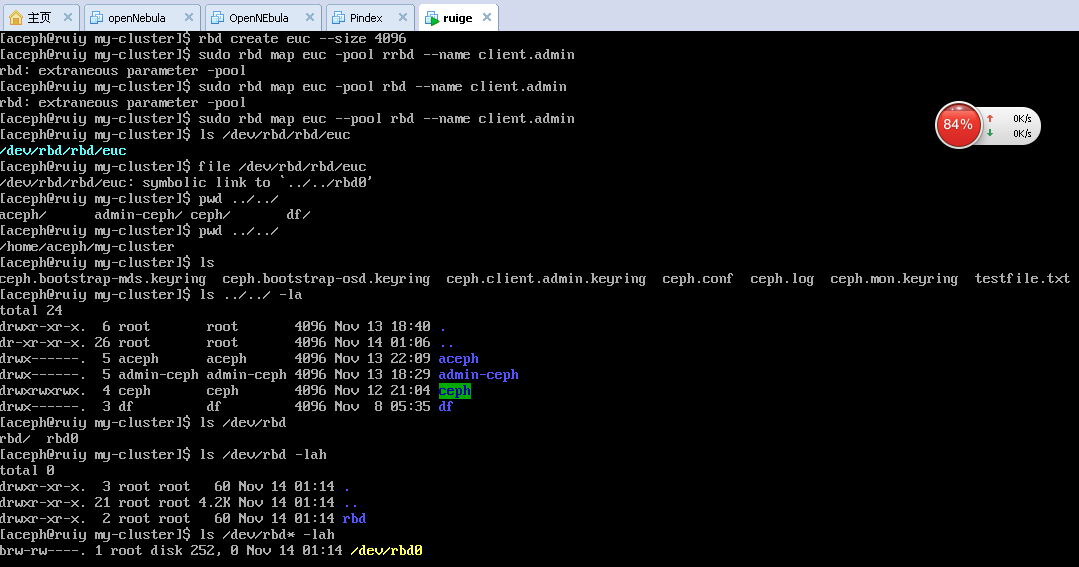Viewport: 1079px width, 567px height.
Task: Click the red 84% memory ball
Action: pyautogui.click(x=958, y=125)
